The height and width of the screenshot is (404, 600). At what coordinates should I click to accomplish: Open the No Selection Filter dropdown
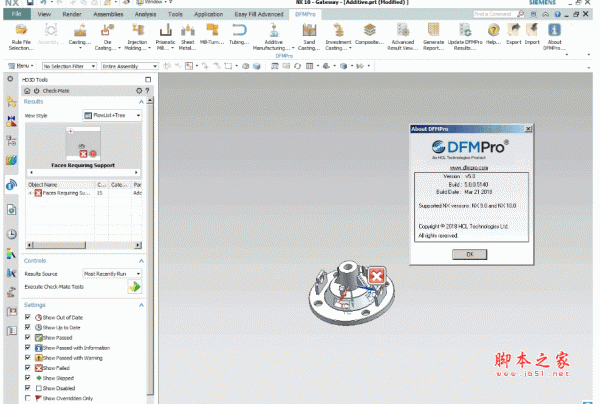point(69,66)
